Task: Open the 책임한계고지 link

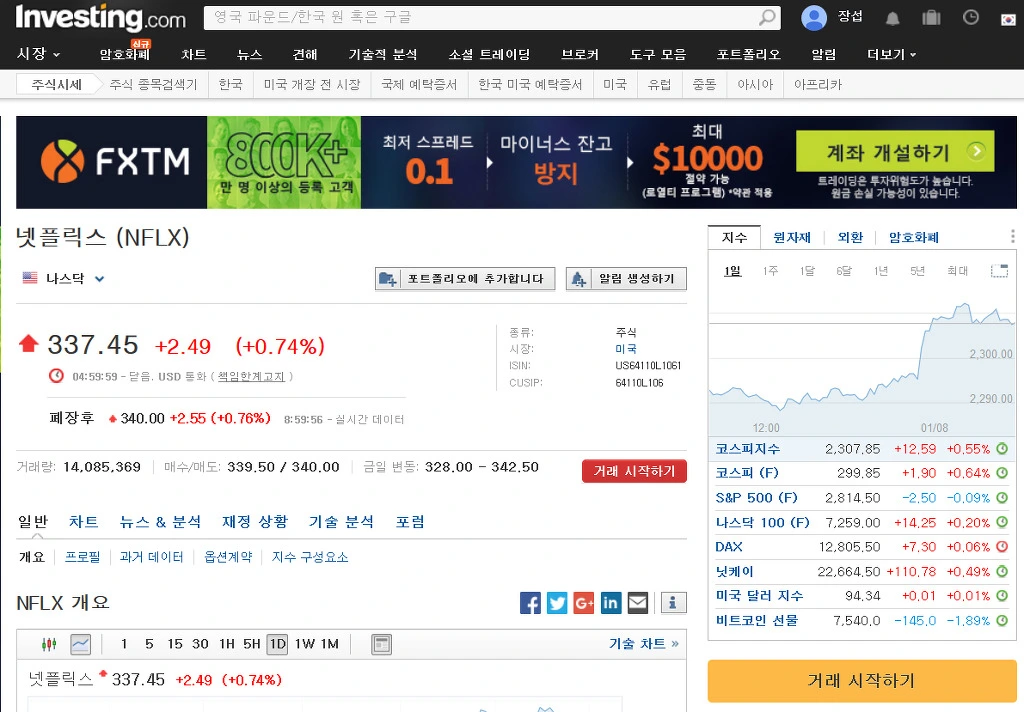Action: [x=251, y=377]
